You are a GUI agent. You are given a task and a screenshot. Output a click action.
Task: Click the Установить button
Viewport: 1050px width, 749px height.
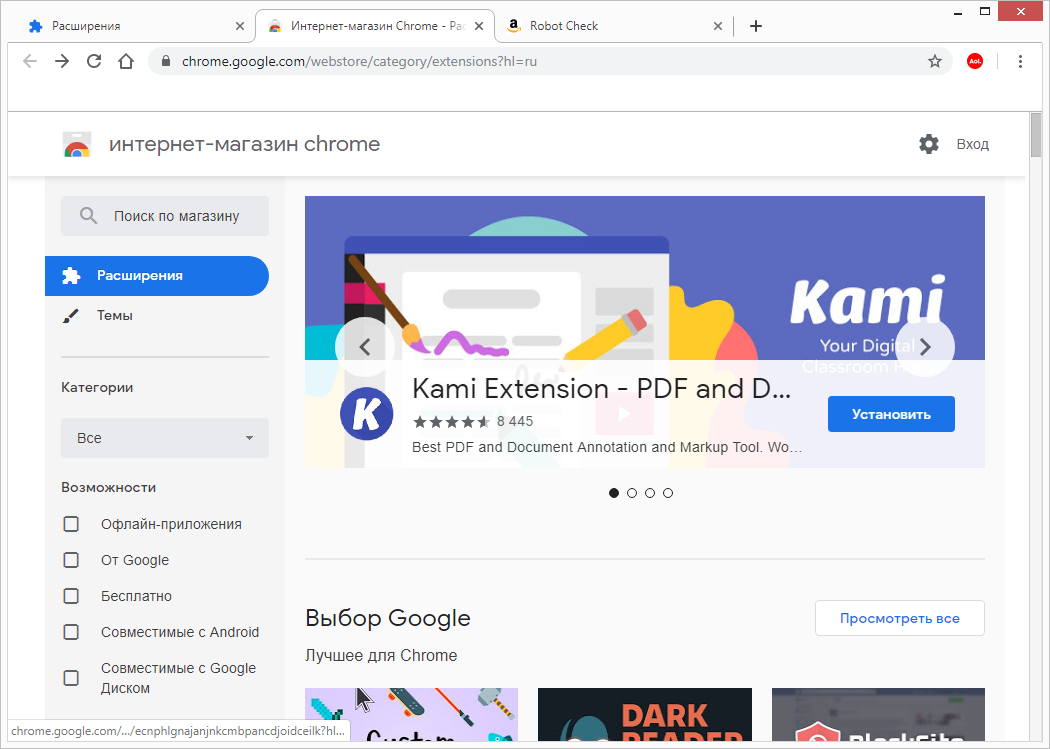[891, 414]
